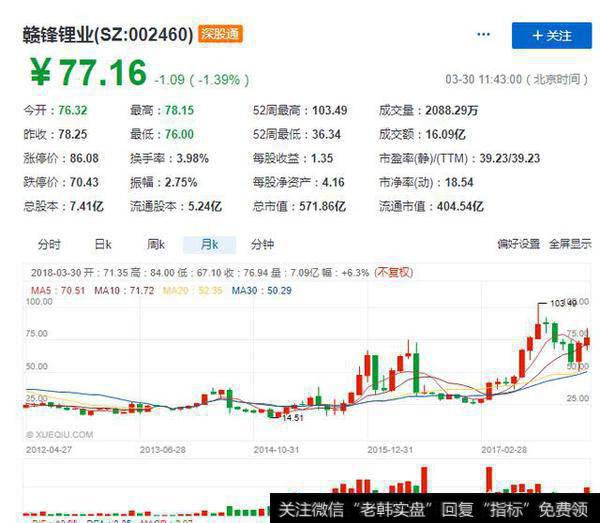Click the 市盈率 value 39.23/39.23
This screenshot has width=600, height=523.
pos(510,158)
